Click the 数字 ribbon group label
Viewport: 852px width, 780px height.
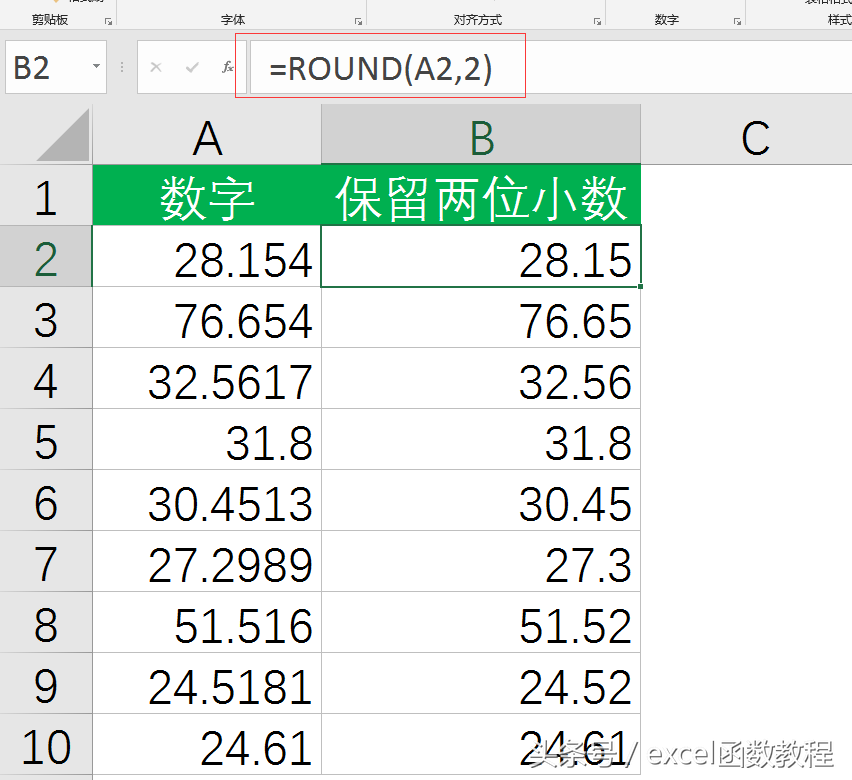(667, 20)
